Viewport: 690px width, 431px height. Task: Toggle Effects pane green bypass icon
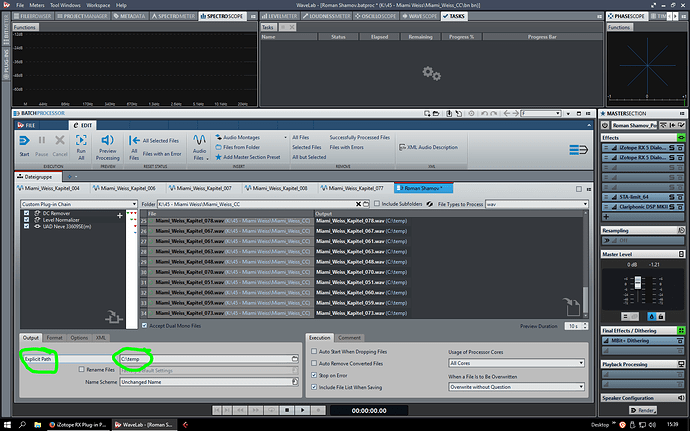[x=681, y=138]
